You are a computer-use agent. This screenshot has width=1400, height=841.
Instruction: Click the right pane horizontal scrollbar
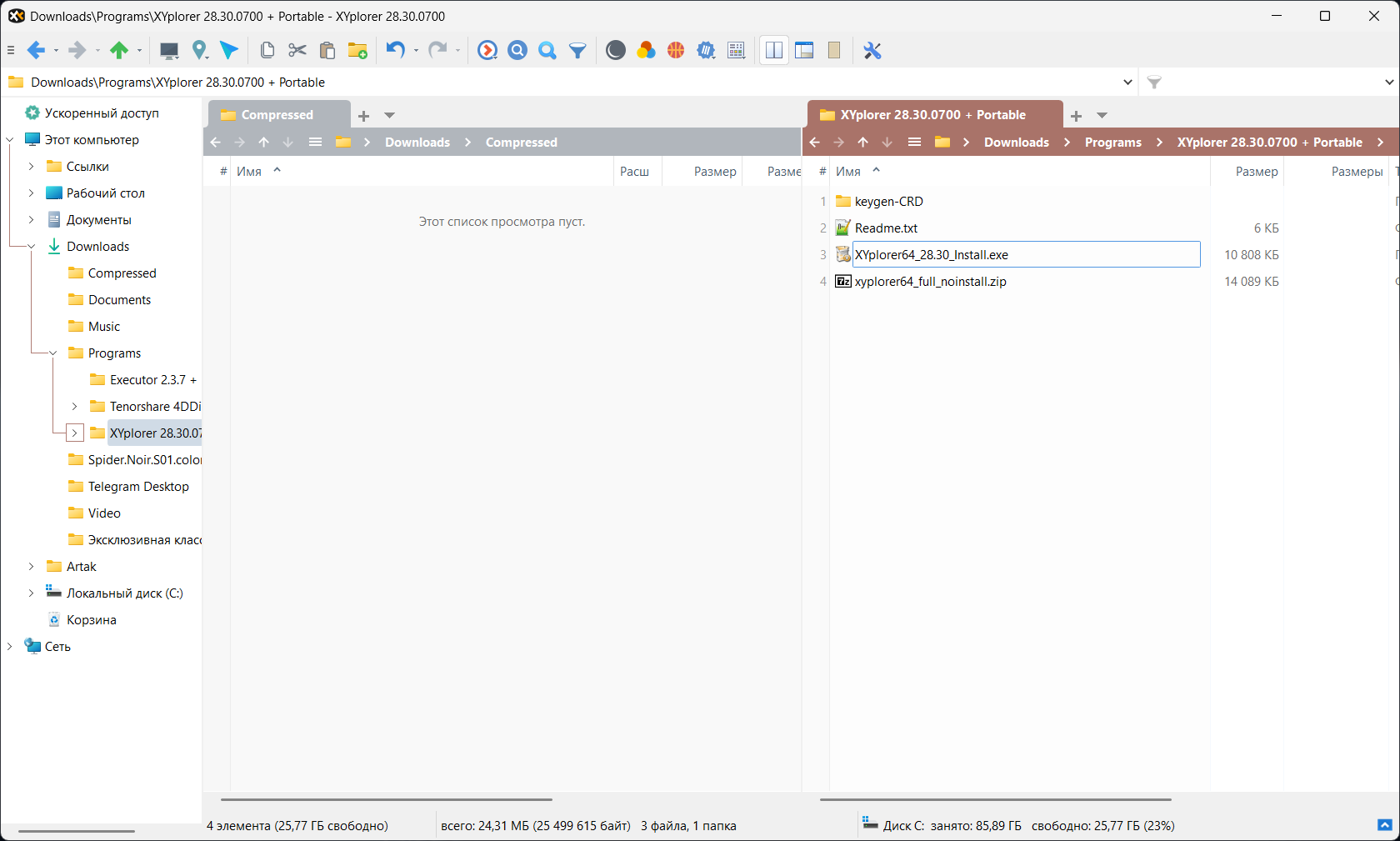(996, 799)
